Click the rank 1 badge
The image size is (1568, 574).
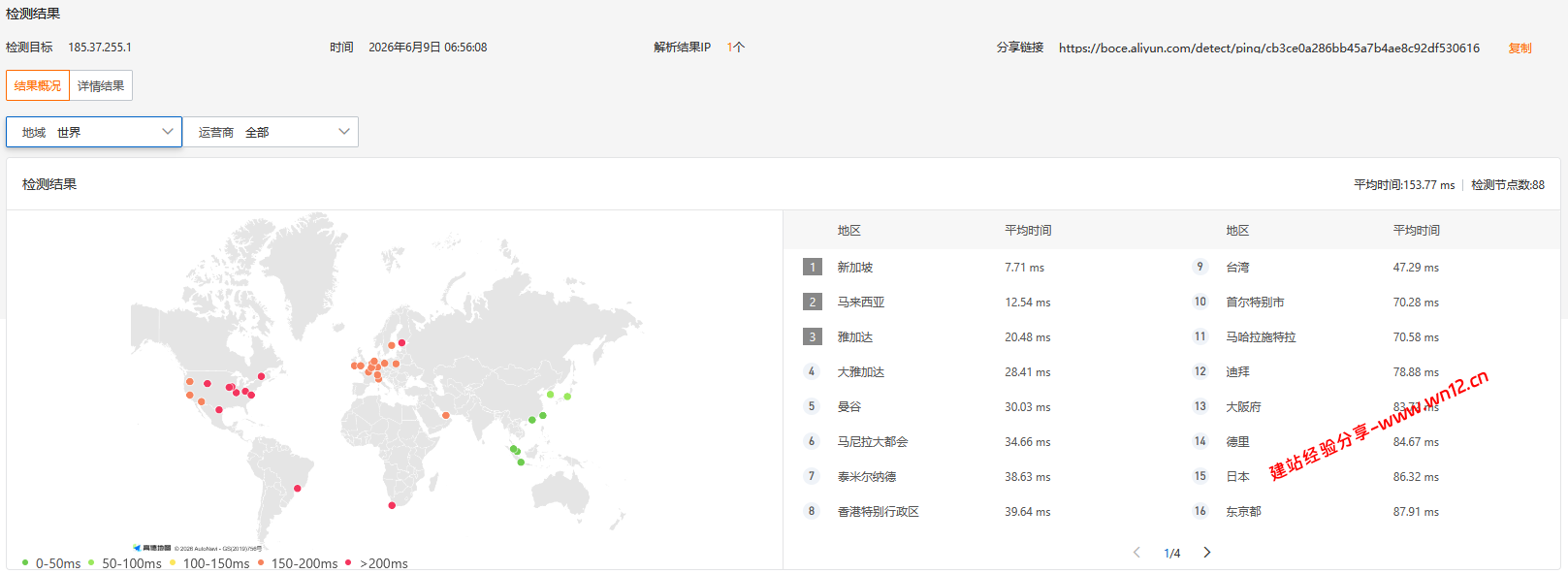click(813, 267)
